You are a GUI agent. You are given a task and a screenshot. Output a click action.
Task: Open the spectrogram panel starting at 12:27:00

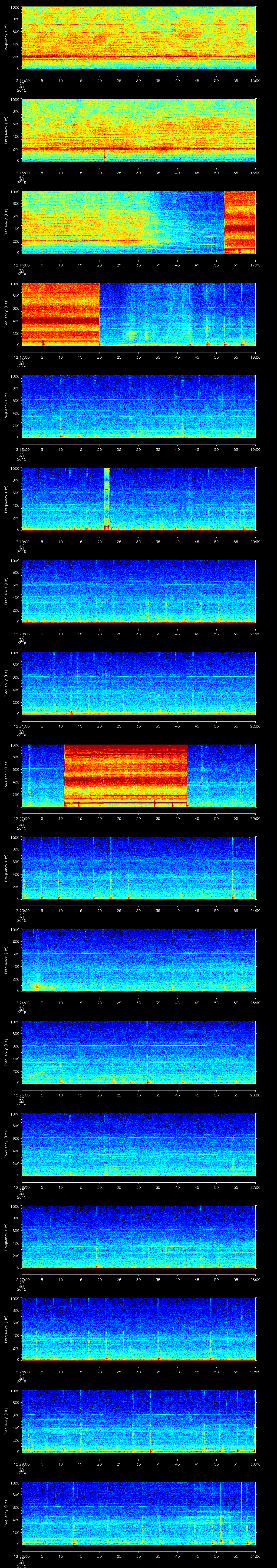tap(138, 1237)
